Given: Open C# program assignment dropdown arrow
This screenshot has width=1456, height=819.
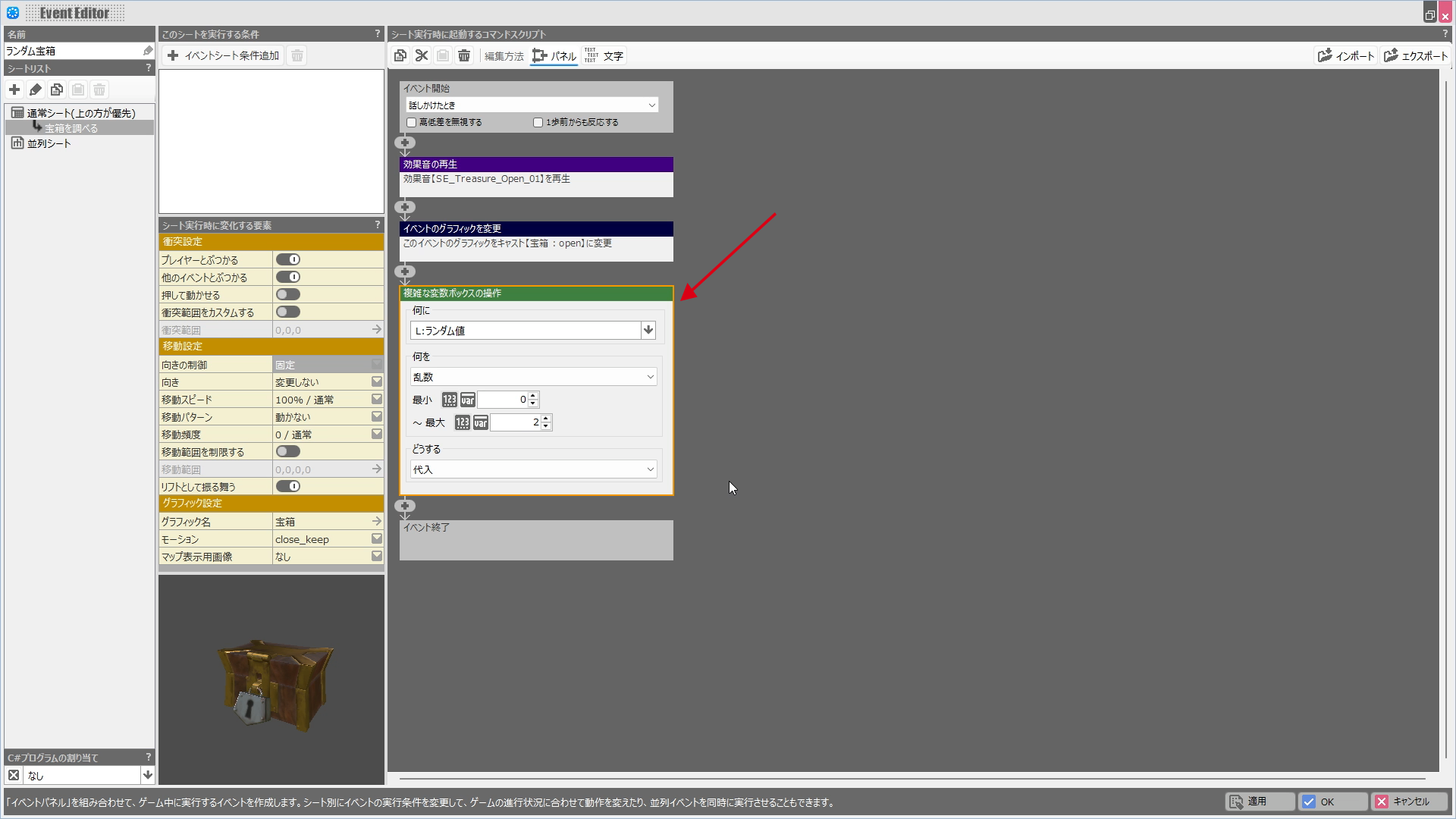Looking at the screenshot, I should click(x=148, y=775).
